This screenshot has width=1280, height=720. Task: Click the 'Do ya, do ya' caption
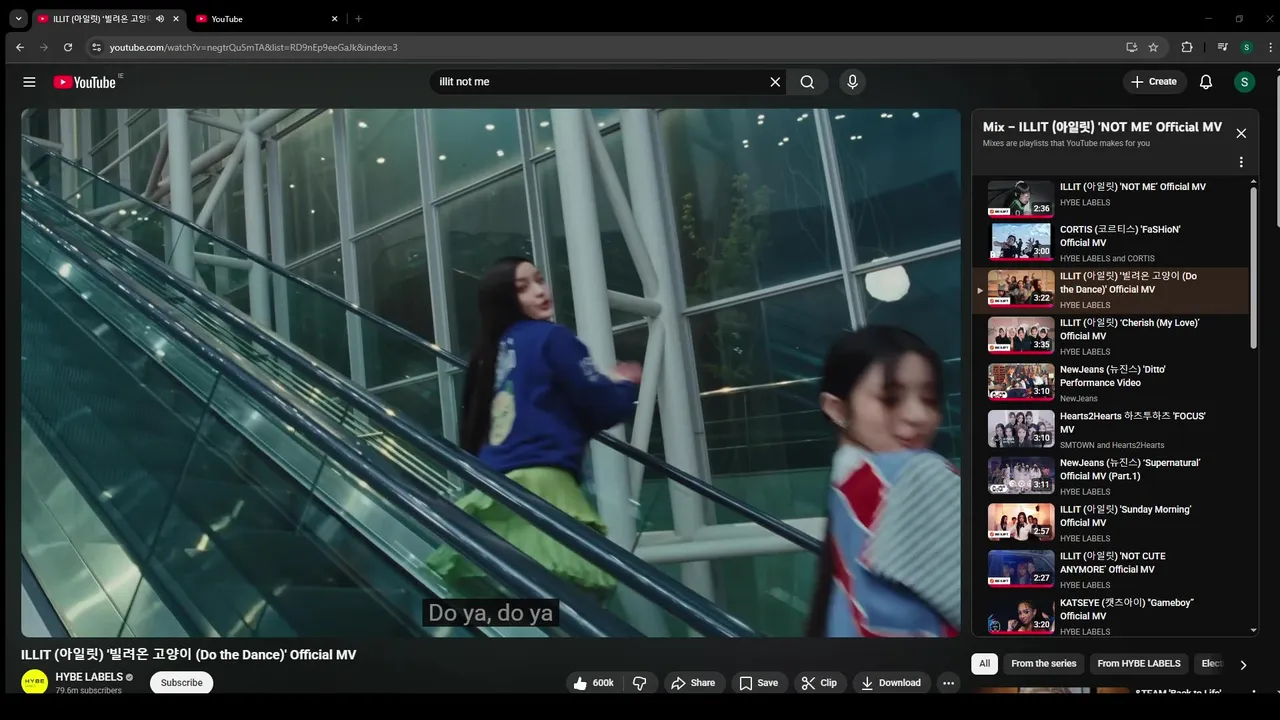tap(491, 613)
